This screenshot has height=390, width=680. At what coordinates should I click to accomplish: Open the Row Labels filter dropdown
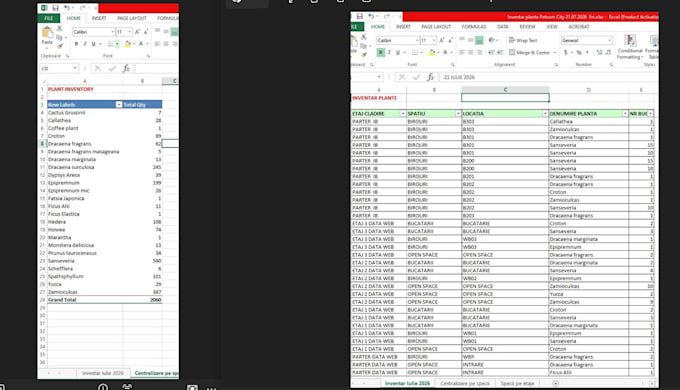[x=119, y=105]
